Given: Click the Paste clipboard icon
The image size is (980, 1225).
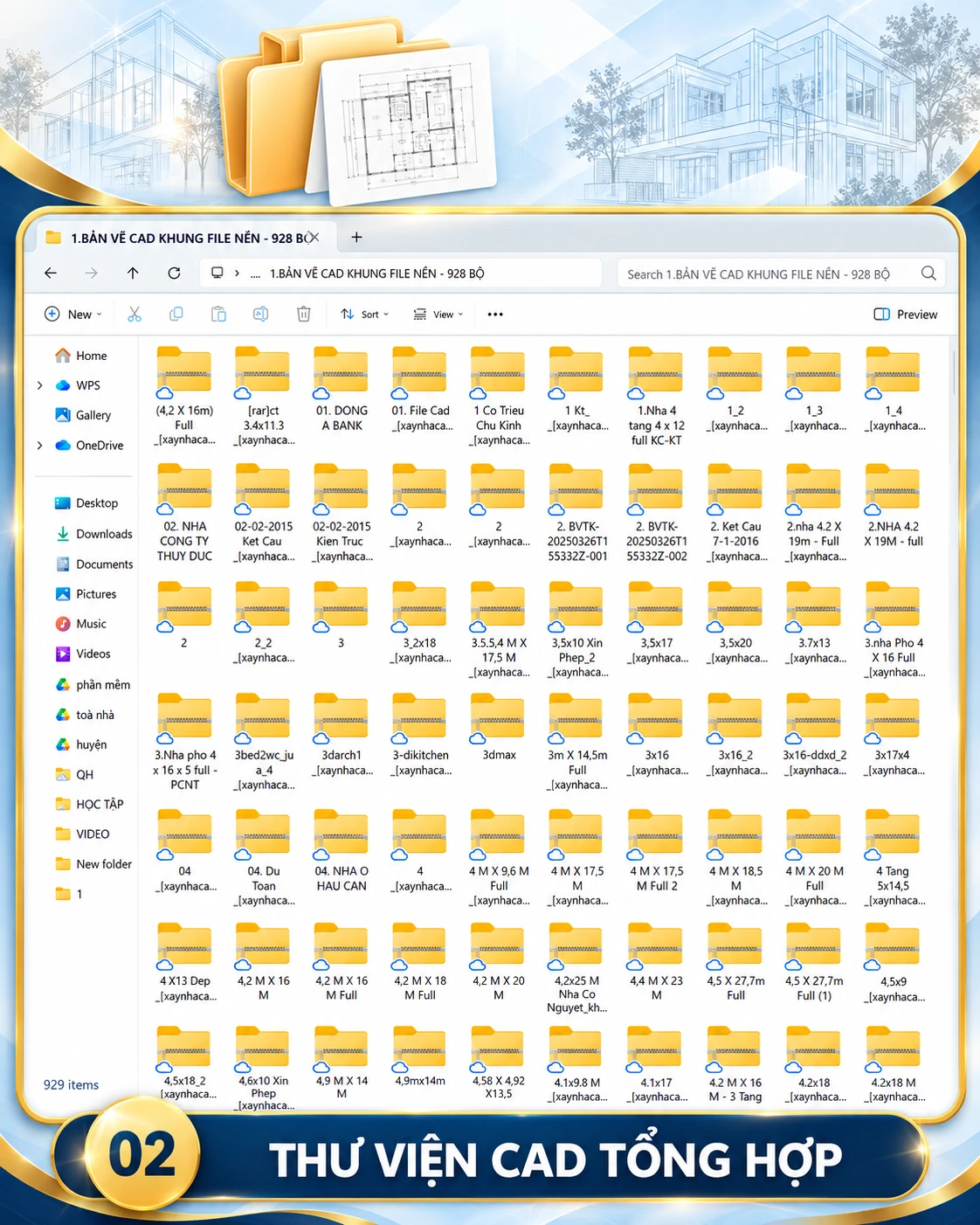Looking at the screenshot, I should [x=218, y=315].
